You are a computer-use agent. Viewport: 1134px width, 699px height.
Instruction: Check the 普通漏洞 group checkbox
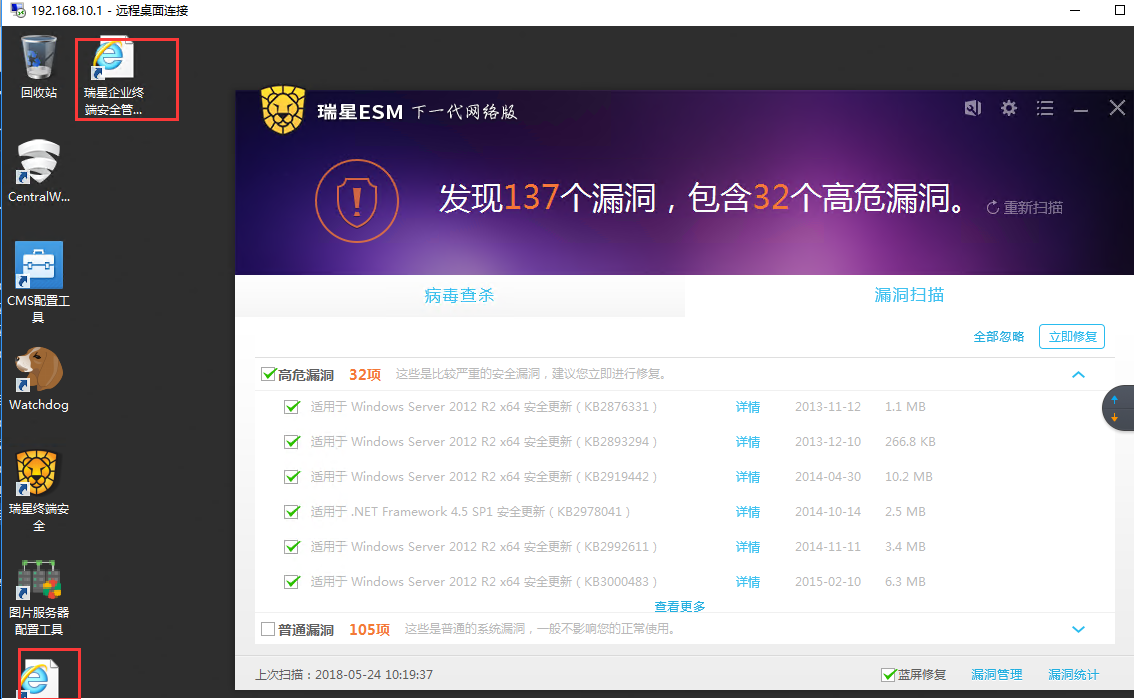point(268,629)
